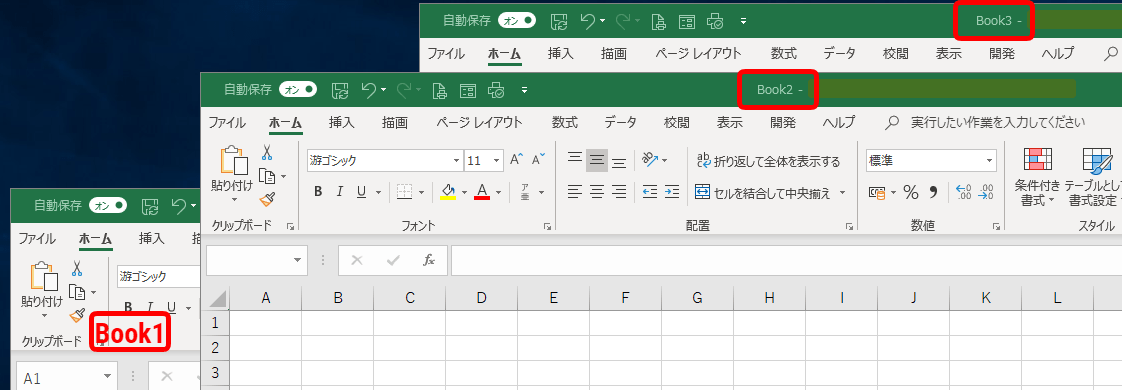Image resolution: width=1122 pixels, height=390 pixels.
Task: Click Undo icon in Book3 title bar
Action: coord(587,21)
